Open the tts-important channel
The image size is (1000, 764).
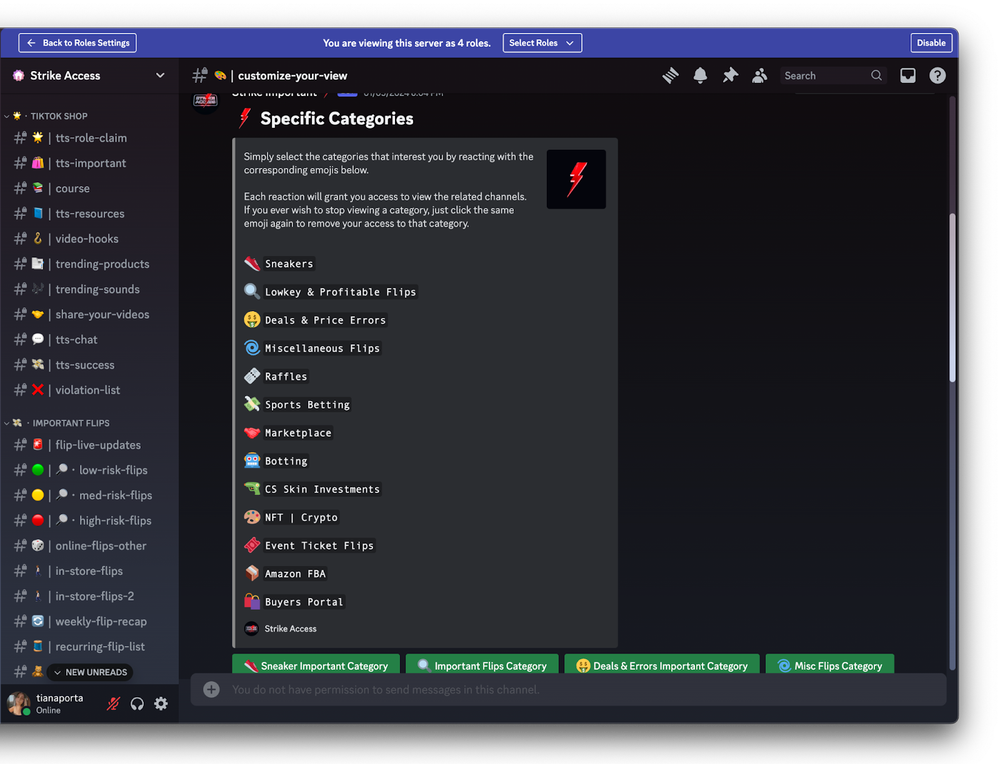point(90,163)
